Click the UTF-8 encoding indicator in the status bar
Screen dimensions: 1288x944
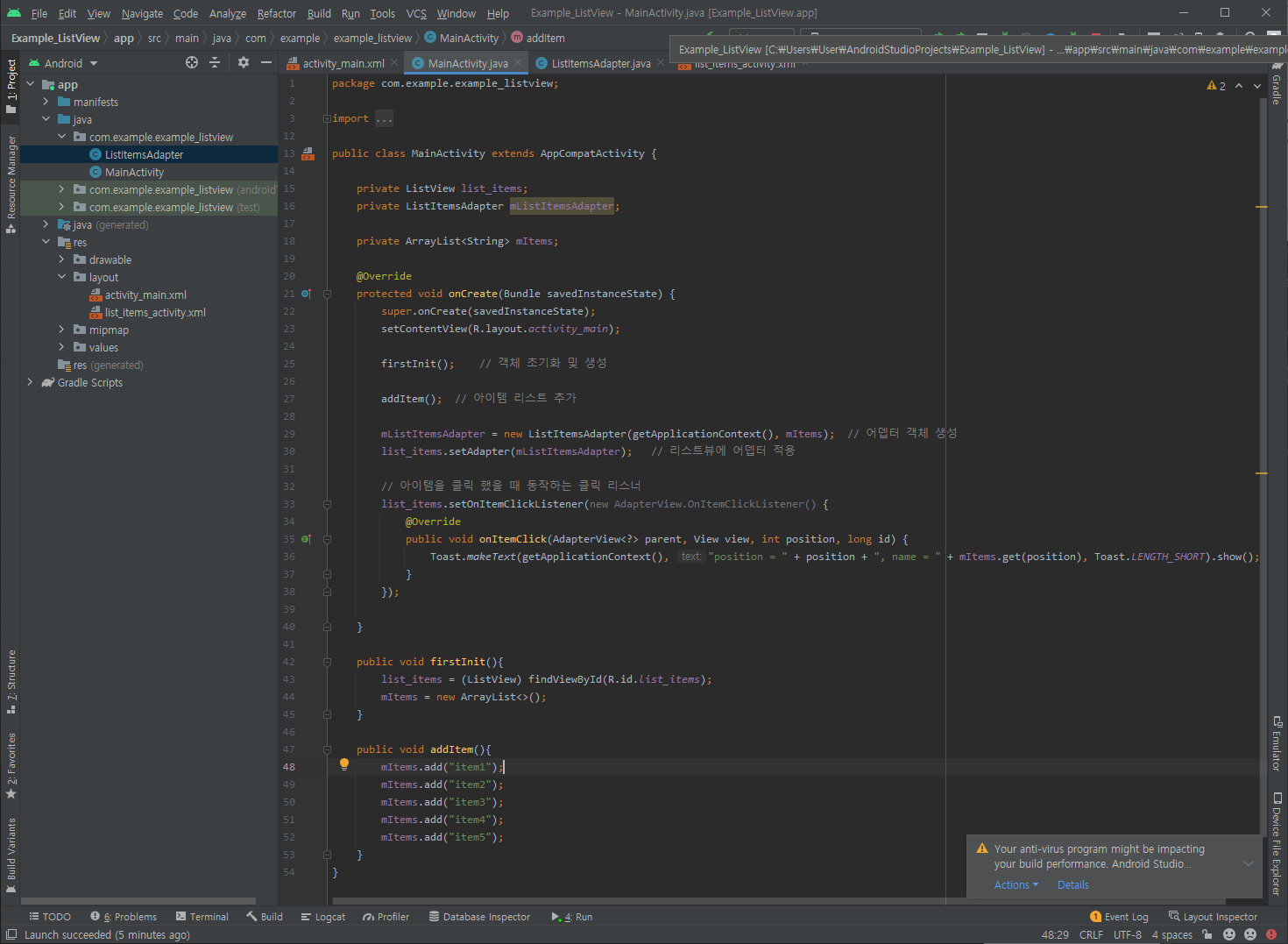(1128, 934)
